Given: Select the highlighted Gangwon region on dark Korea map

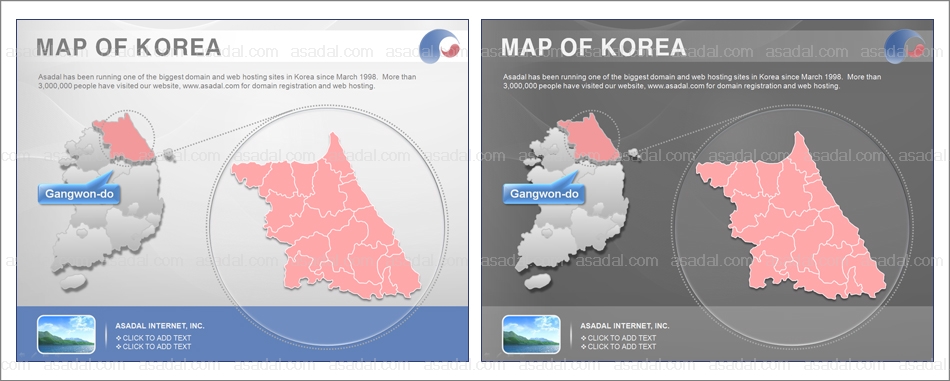Looking at the screenshot, I should click(x=588, y=137).
